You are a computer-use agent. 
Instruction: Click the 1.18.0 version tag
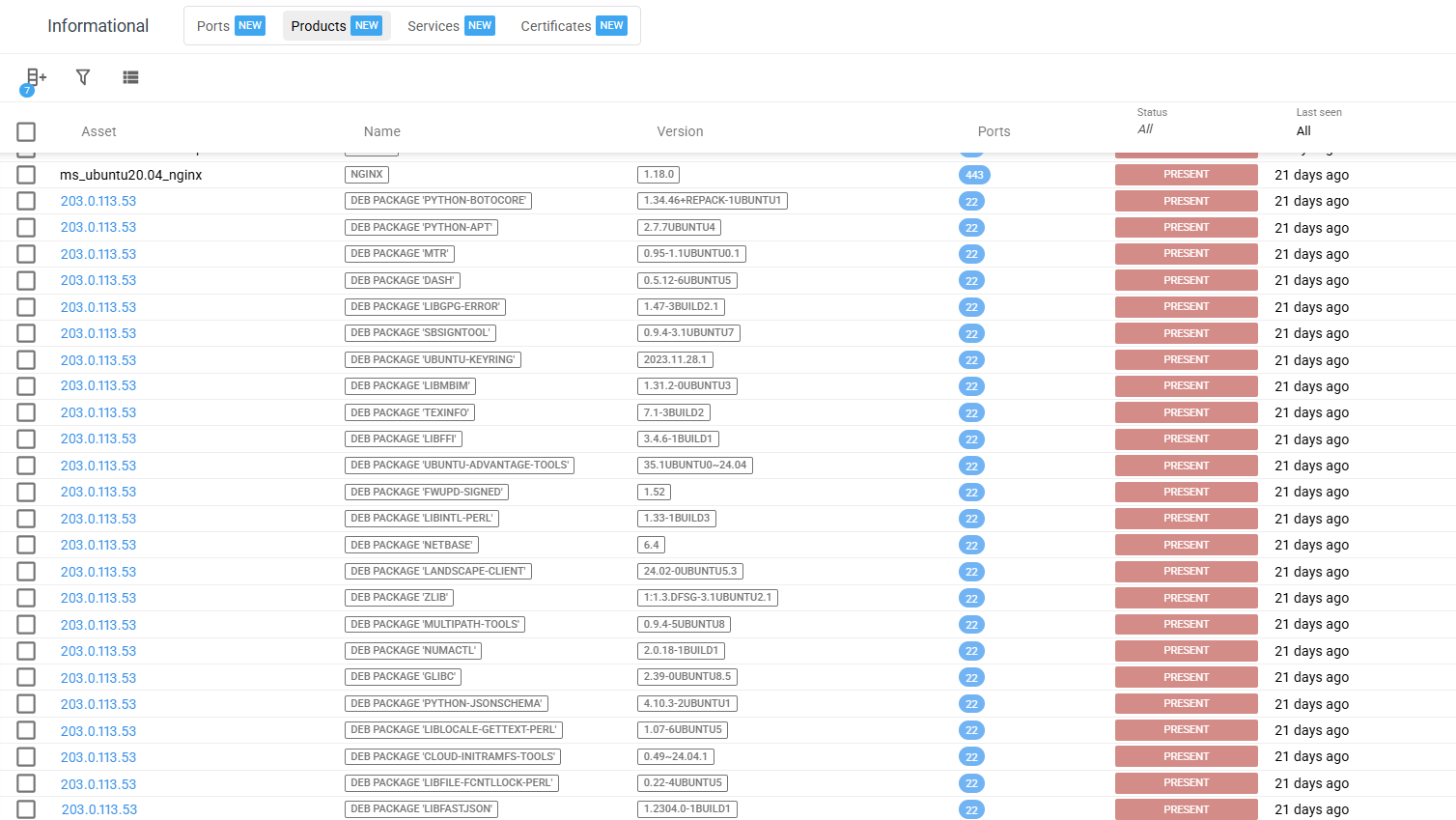658,175
